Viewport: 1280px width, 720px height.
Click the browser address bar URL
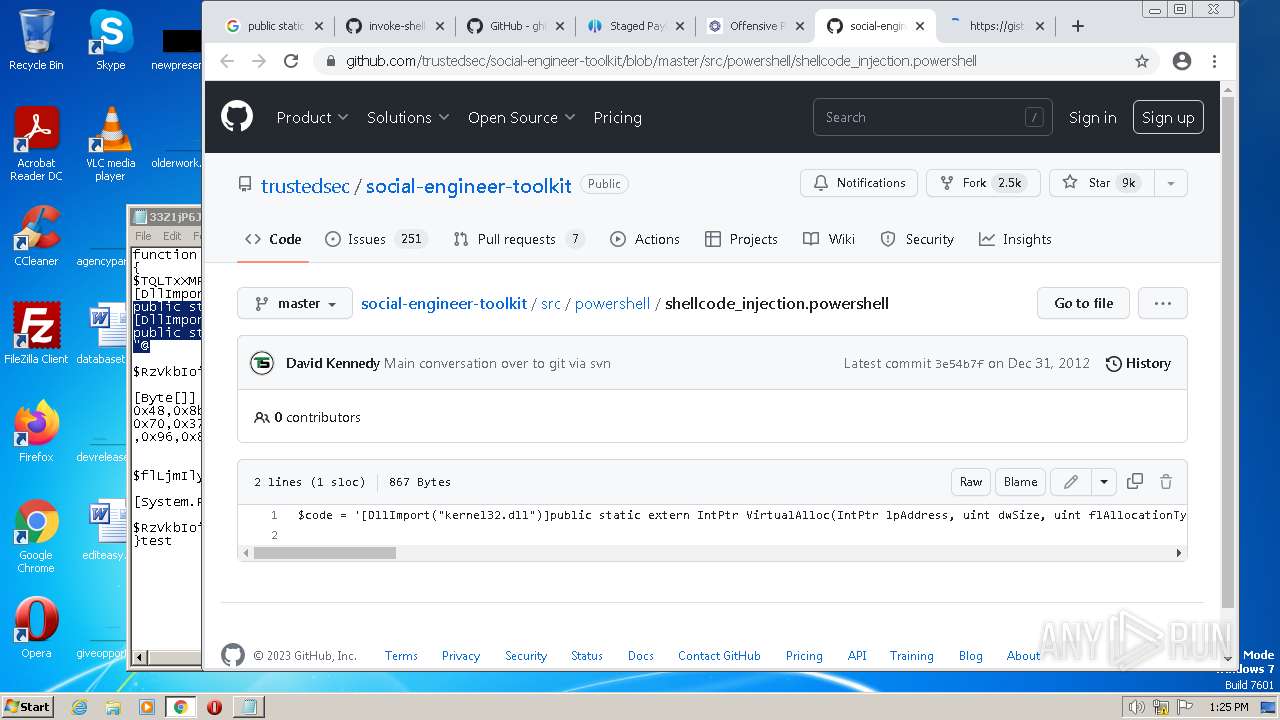click(661, 61)
